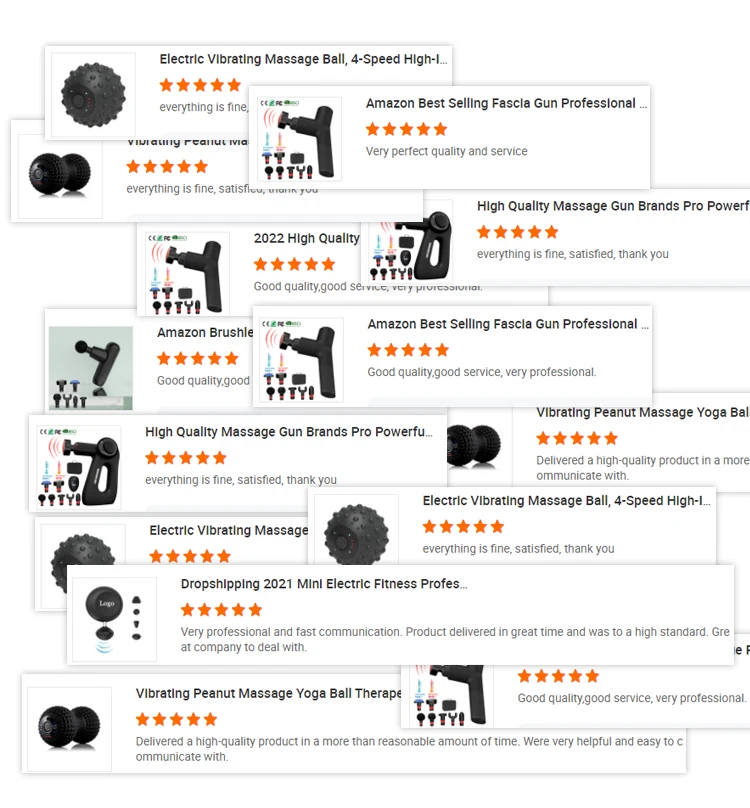The width and height of the screenshot is (750, 808).
Task: Click the stars under the "Yoga Ball Therape" title
Action: click(x=176, y=720)
